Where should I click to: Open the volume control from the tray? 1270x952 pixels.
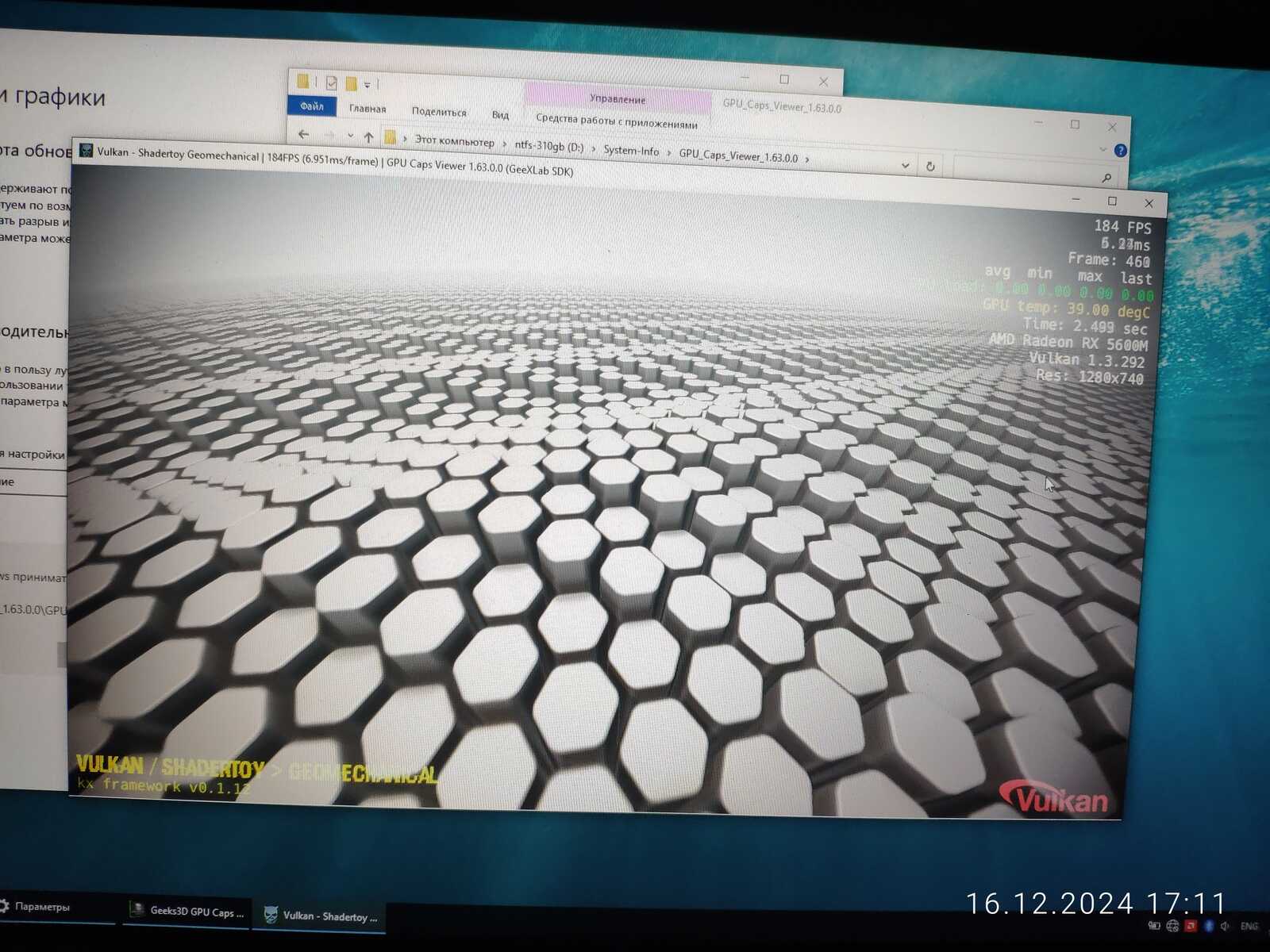tap(1226, 926)
